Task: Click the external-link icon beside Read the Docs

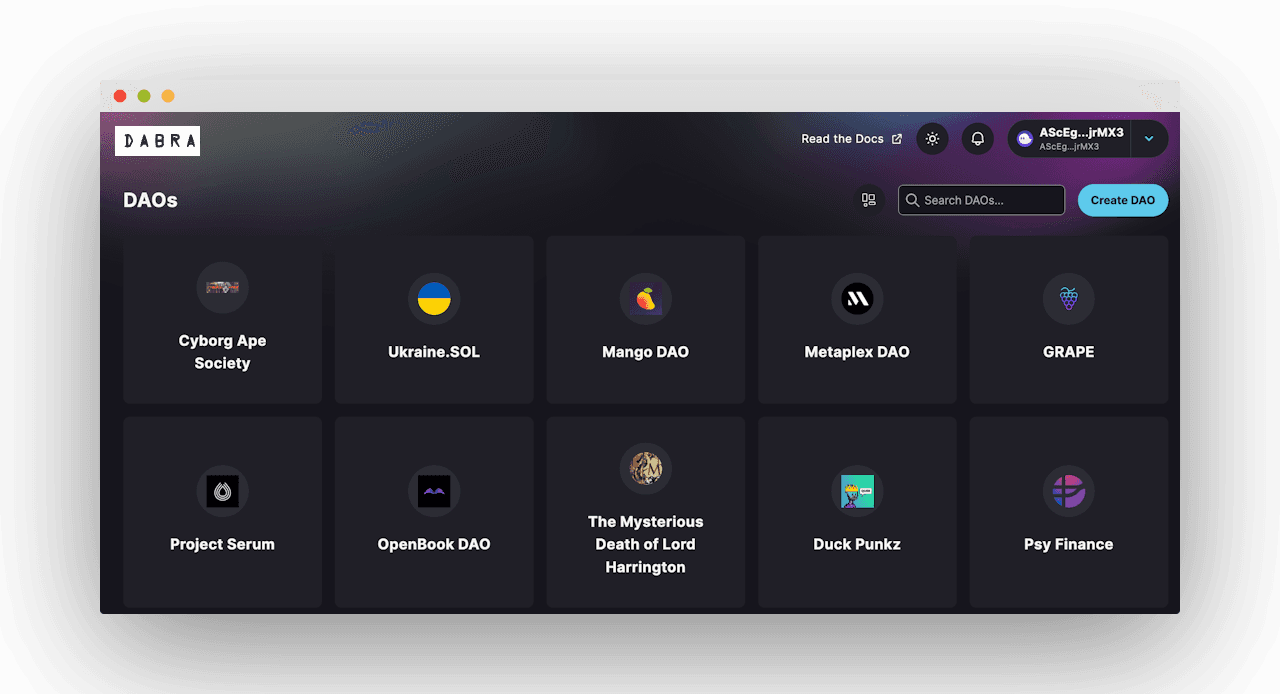Action: [x=896, y=139]
